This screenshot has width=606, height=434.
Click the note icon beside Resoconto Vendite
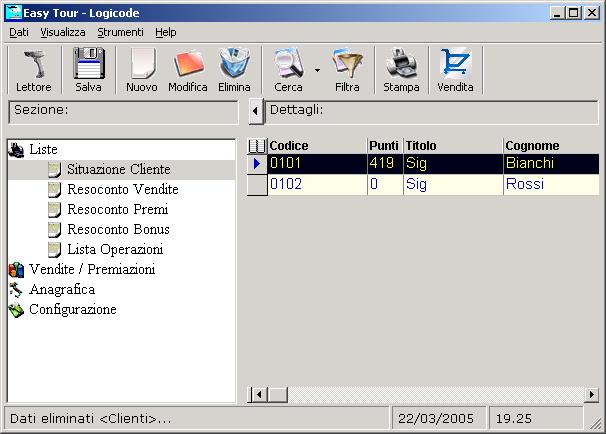54,190
